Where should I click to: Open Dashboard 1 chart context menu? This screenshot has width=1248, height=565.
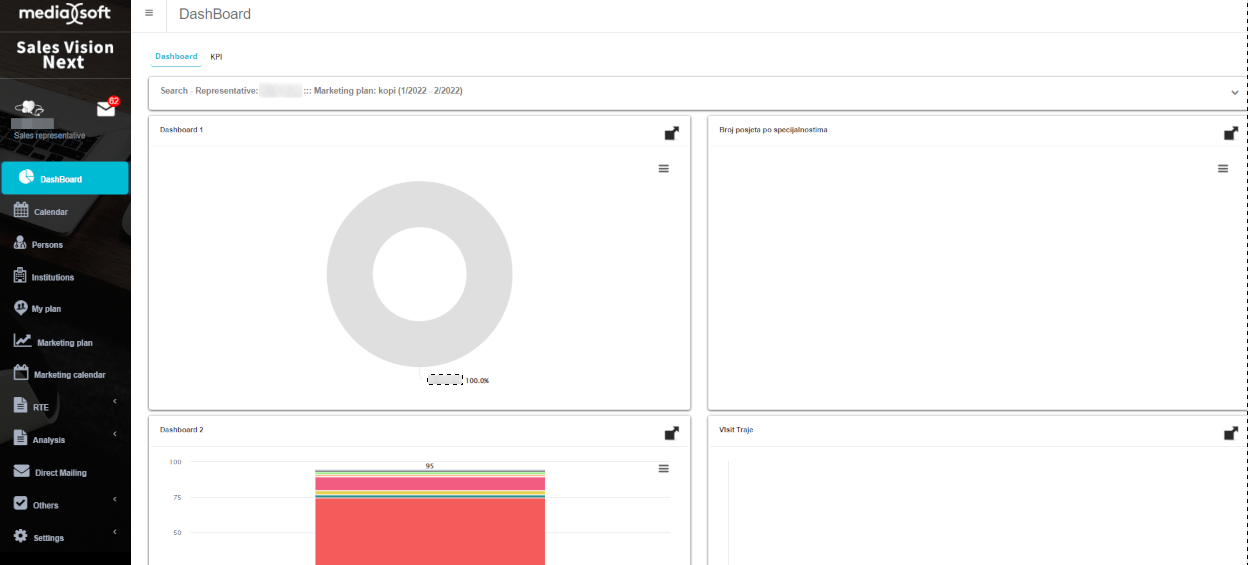pyautogui.click(x=663, y=169)
